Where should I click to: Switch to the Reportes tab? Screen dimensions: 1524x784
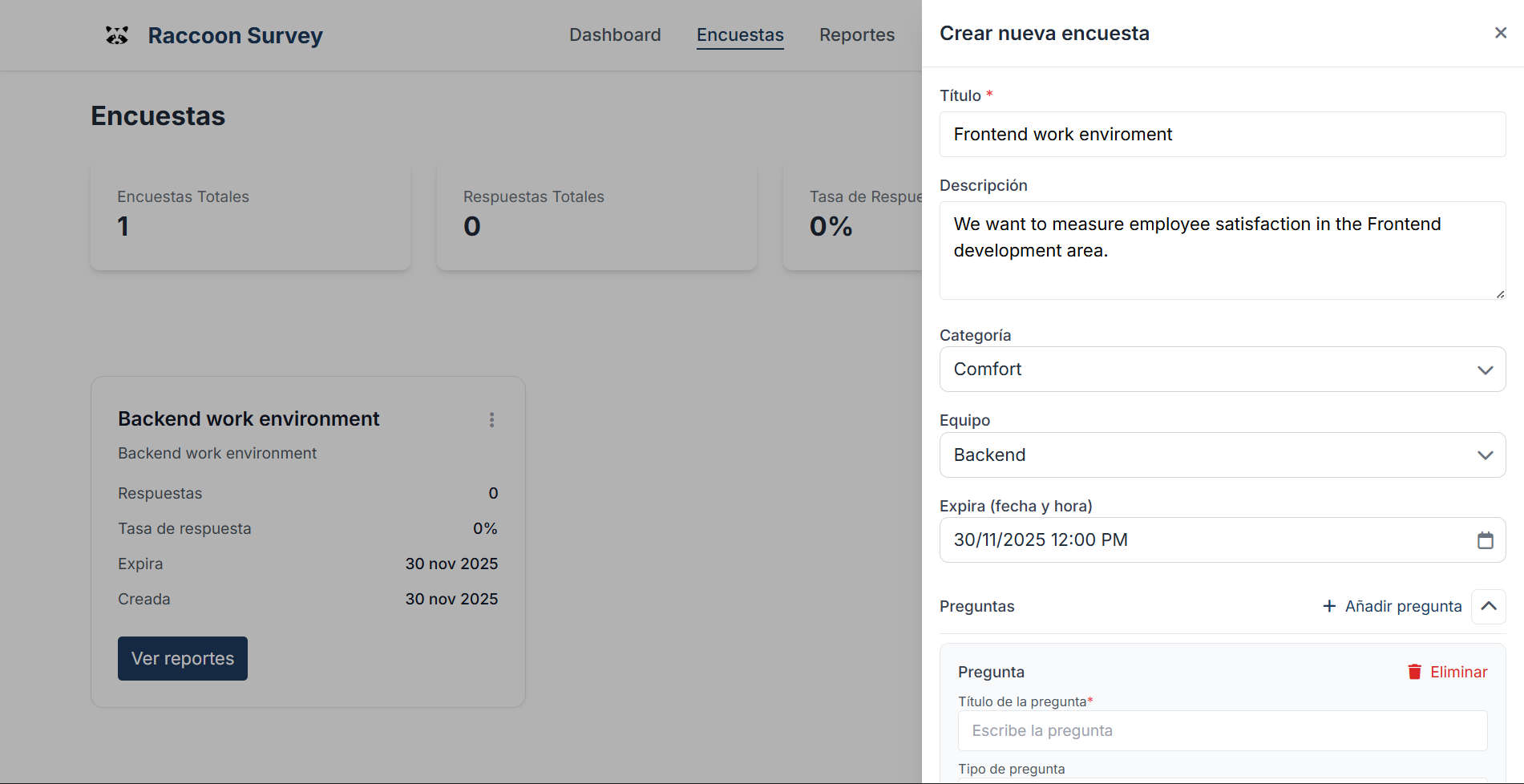pos(856,35)
